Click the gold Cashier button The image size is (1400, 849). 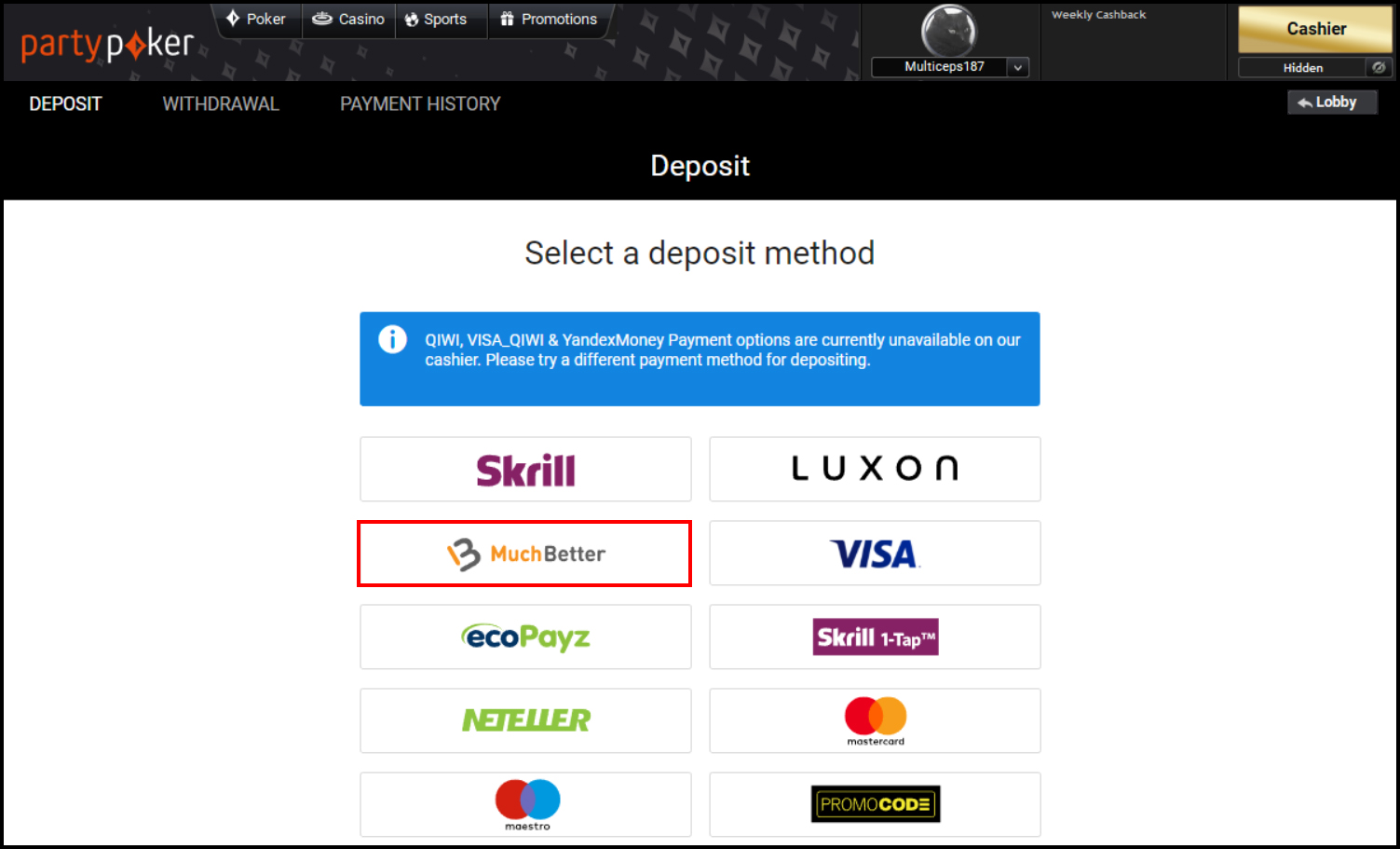click(x=1315, y=29)
